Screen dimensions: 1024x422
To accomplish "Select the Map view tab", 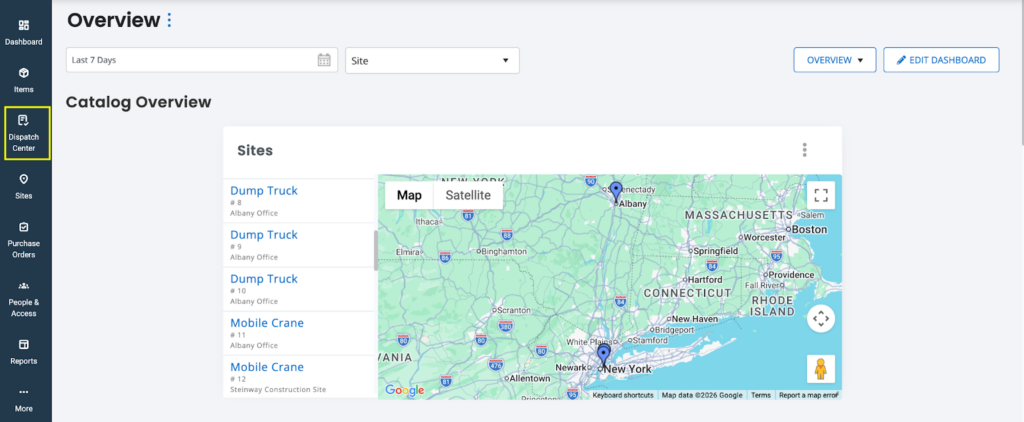I will (x=409, y=195).
